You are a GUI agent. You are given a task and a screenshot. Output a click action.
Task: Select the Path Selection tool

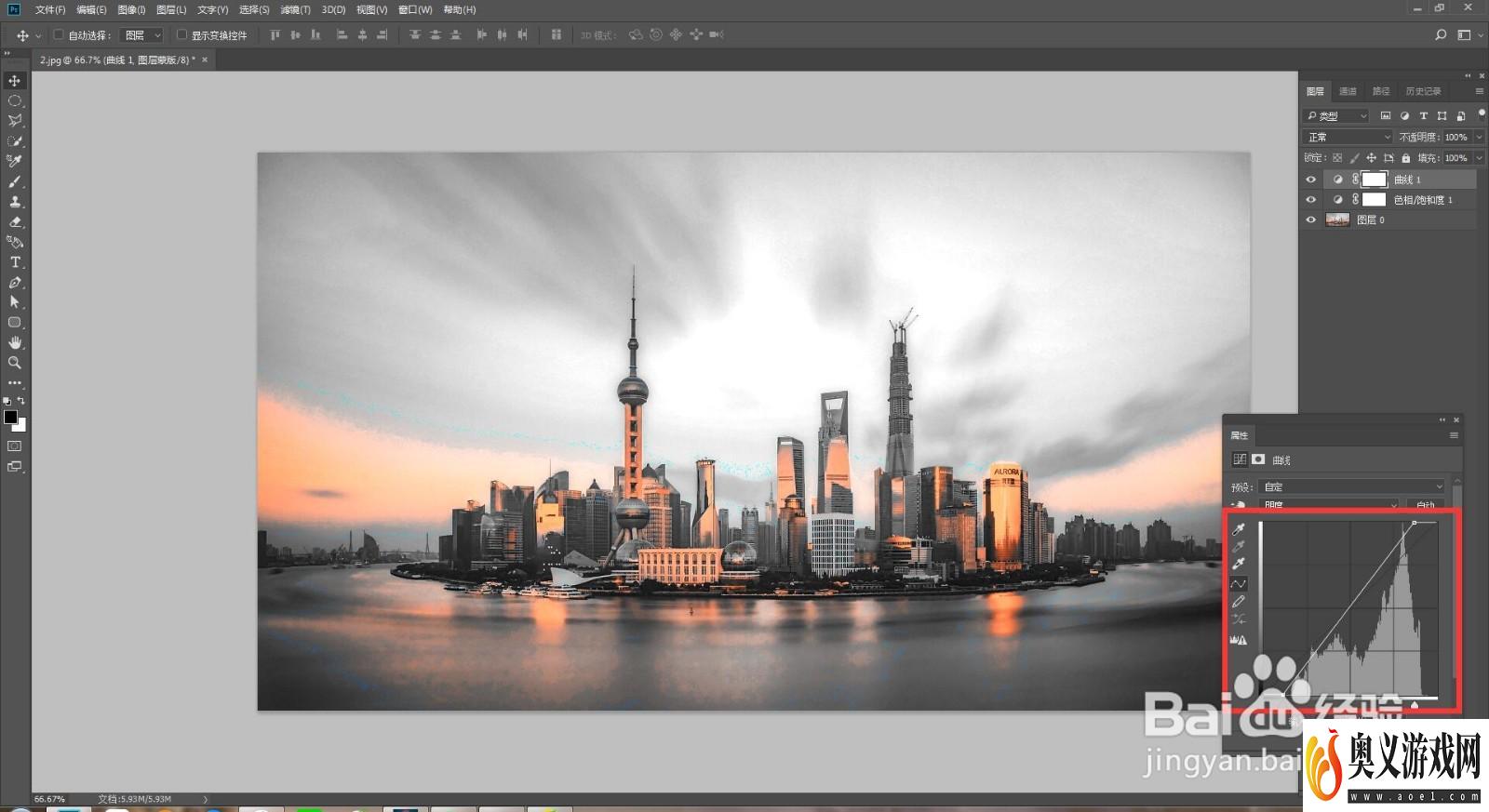coord(15,302)
